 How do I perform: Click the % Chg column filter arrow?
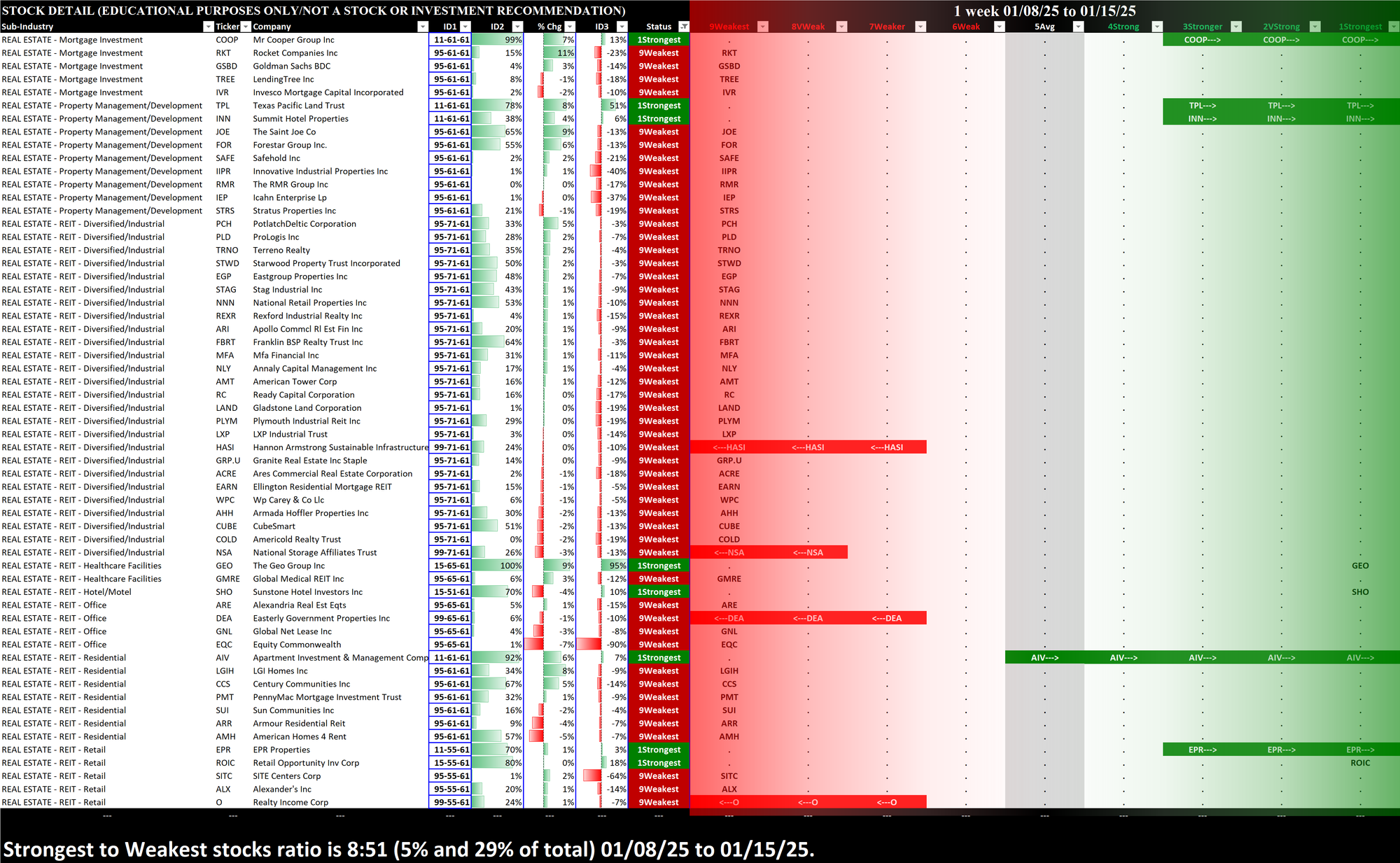tap(570, 27)
